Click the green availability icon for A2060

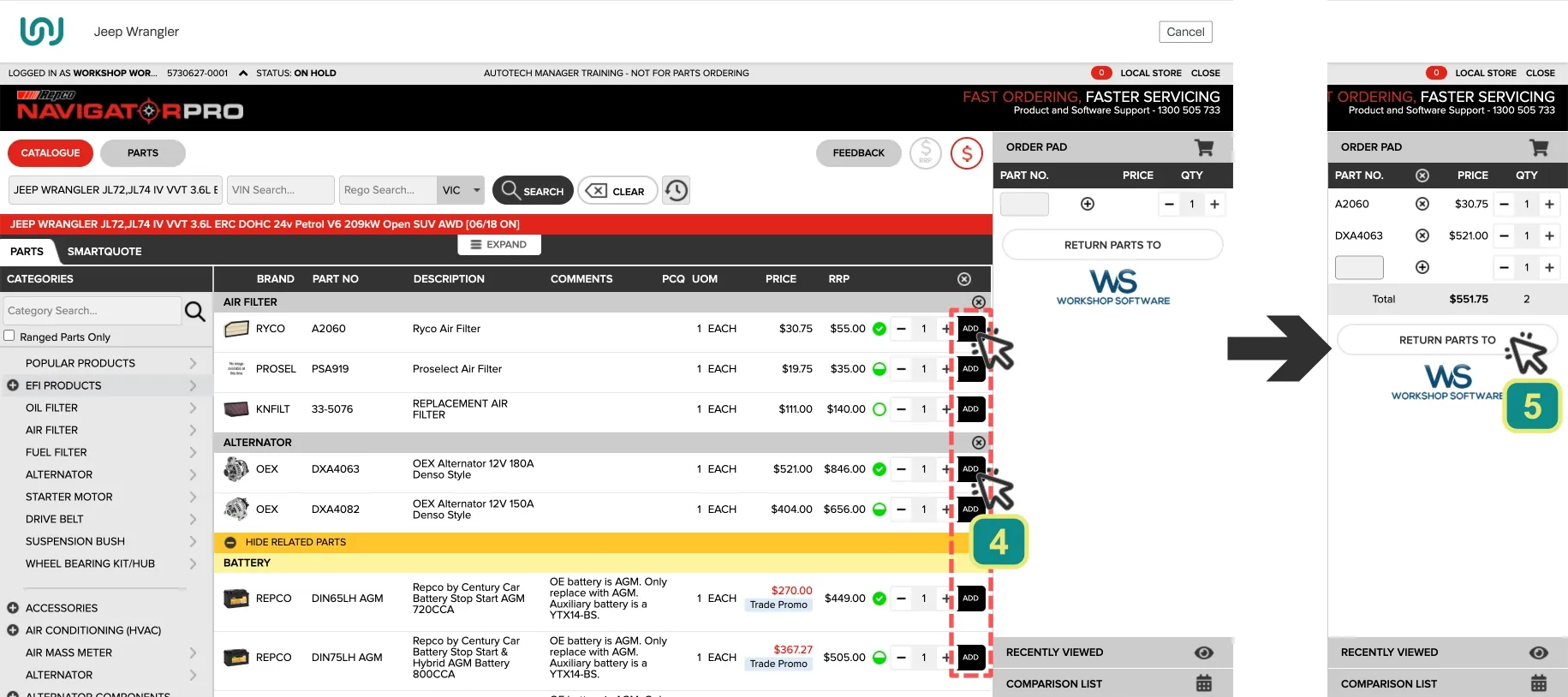coord(879,329)
